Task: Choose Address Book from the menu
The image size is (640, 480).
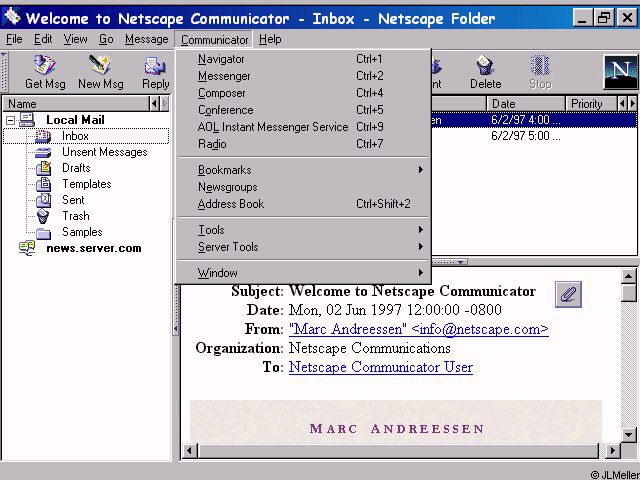Action: click(304, 204)
